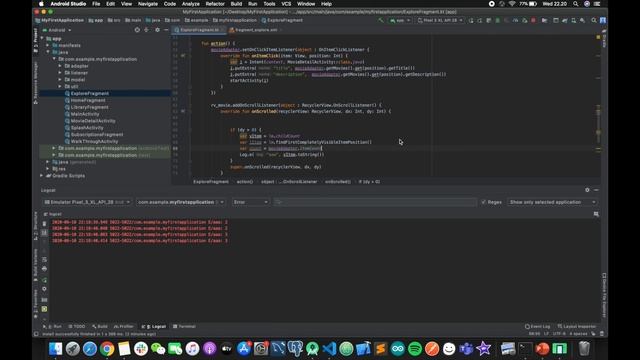Open the Error log level dropdown
The height and width of the screenshot is (360, 640).
pos(251,202)
